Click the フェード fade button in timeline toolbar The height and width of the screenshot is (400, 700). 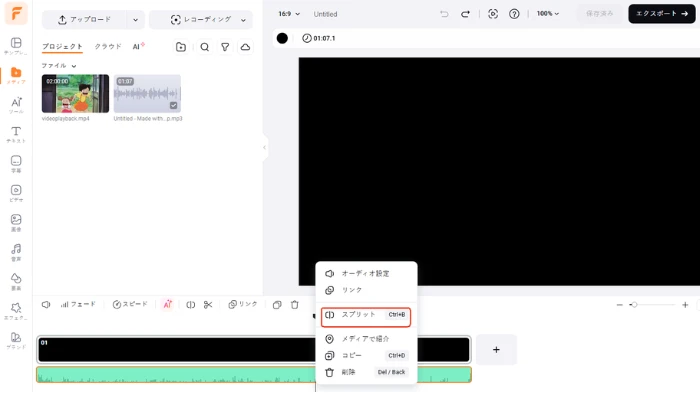point(78,304)
